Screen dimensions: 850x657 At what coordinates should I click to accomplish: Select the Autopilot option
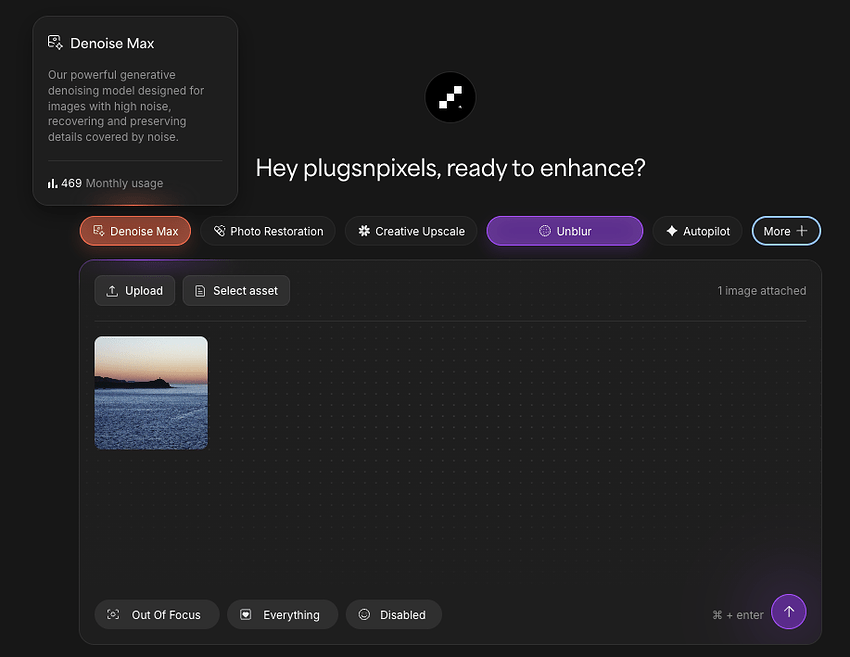pyautogui.click(x=697, y=231)
